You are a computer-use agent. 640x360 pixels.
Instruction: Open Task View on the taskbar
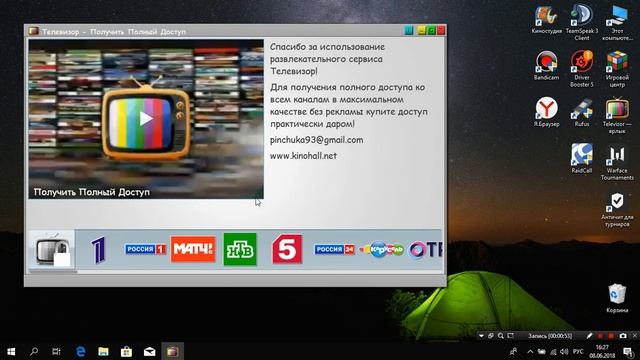coord(56,351)
